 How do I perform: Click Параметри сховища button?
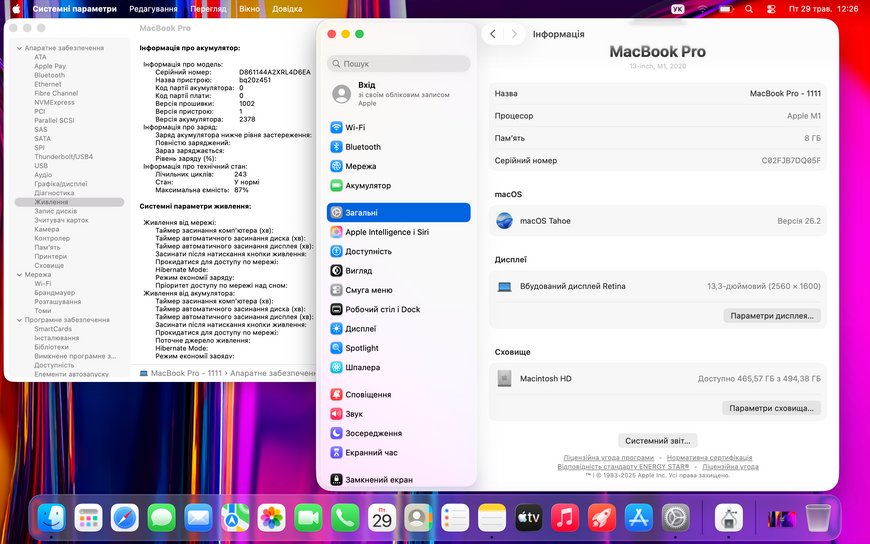(x=771, y=408)
